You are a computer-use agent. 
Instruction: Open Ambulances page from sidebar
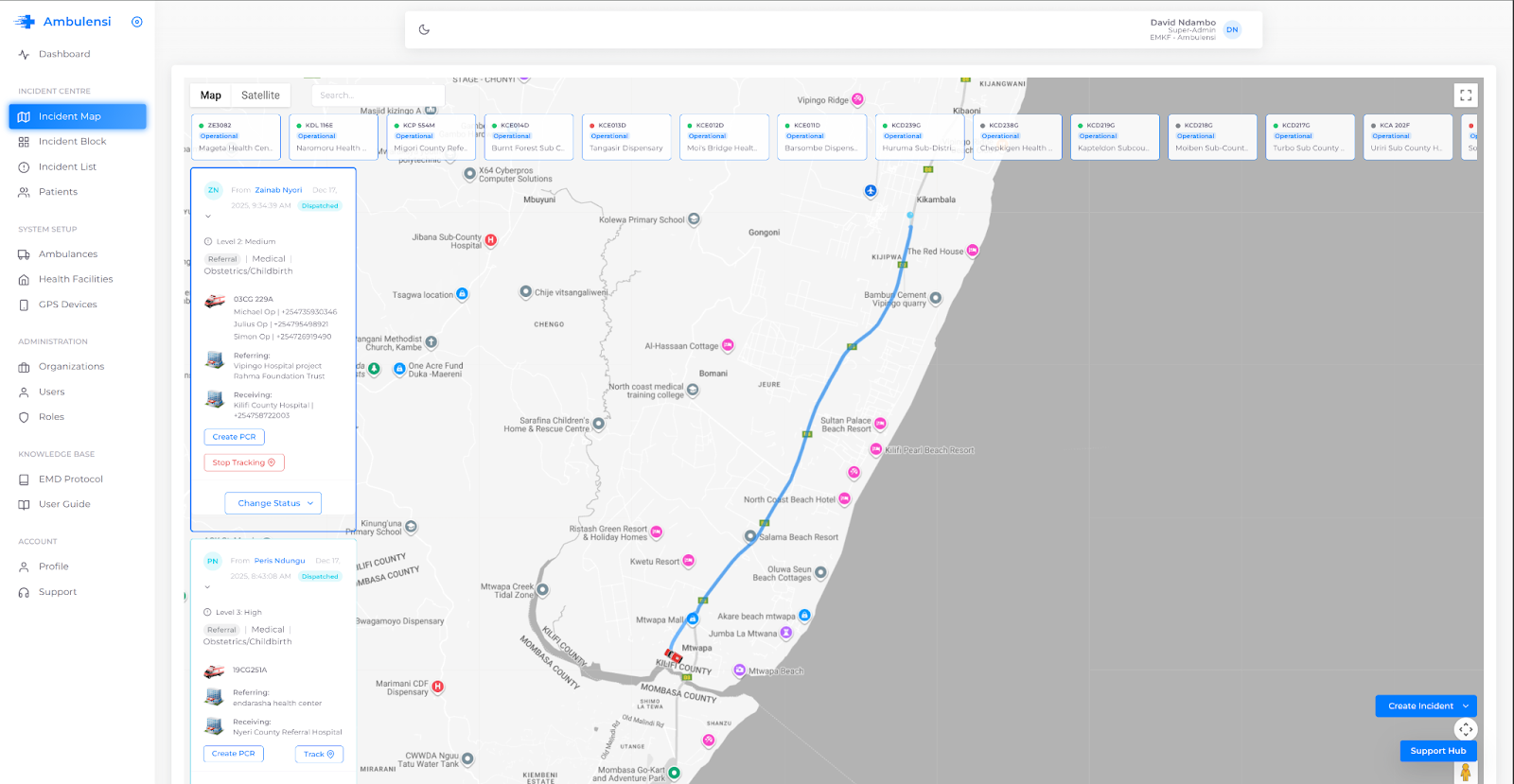click(68, 254)
